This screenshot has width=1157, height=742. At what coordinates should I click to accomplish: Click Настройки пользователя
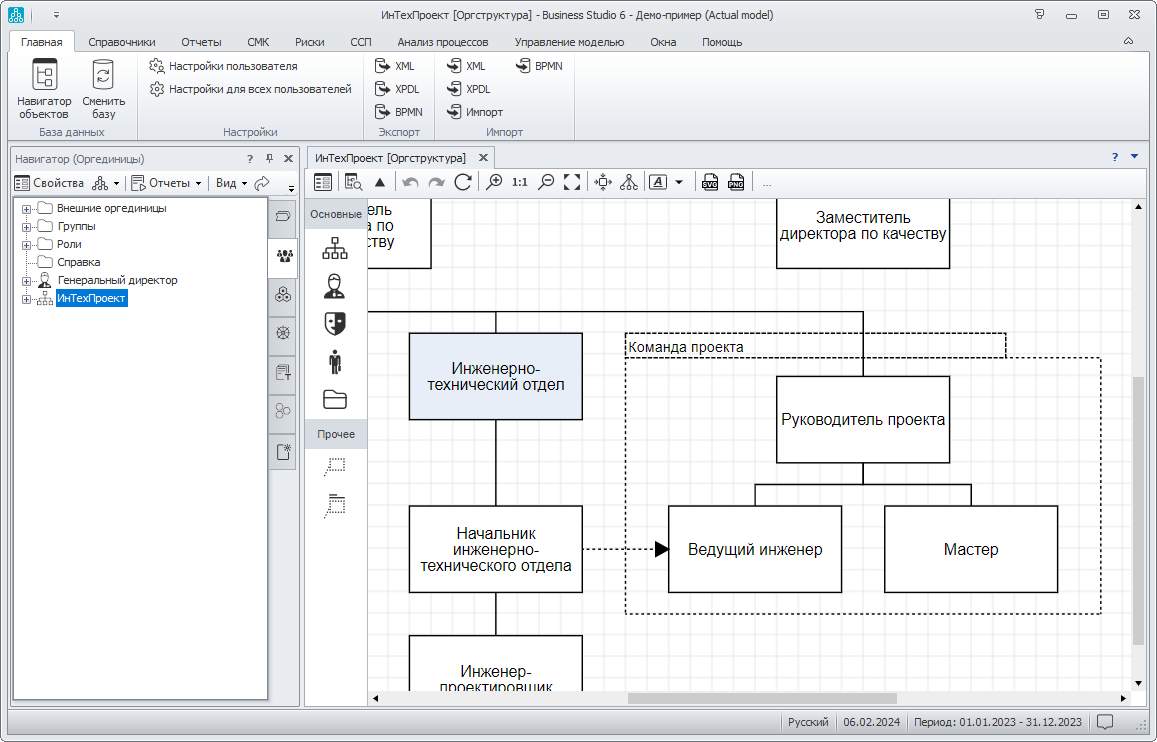pyautogui.click(x=232, y=66)
